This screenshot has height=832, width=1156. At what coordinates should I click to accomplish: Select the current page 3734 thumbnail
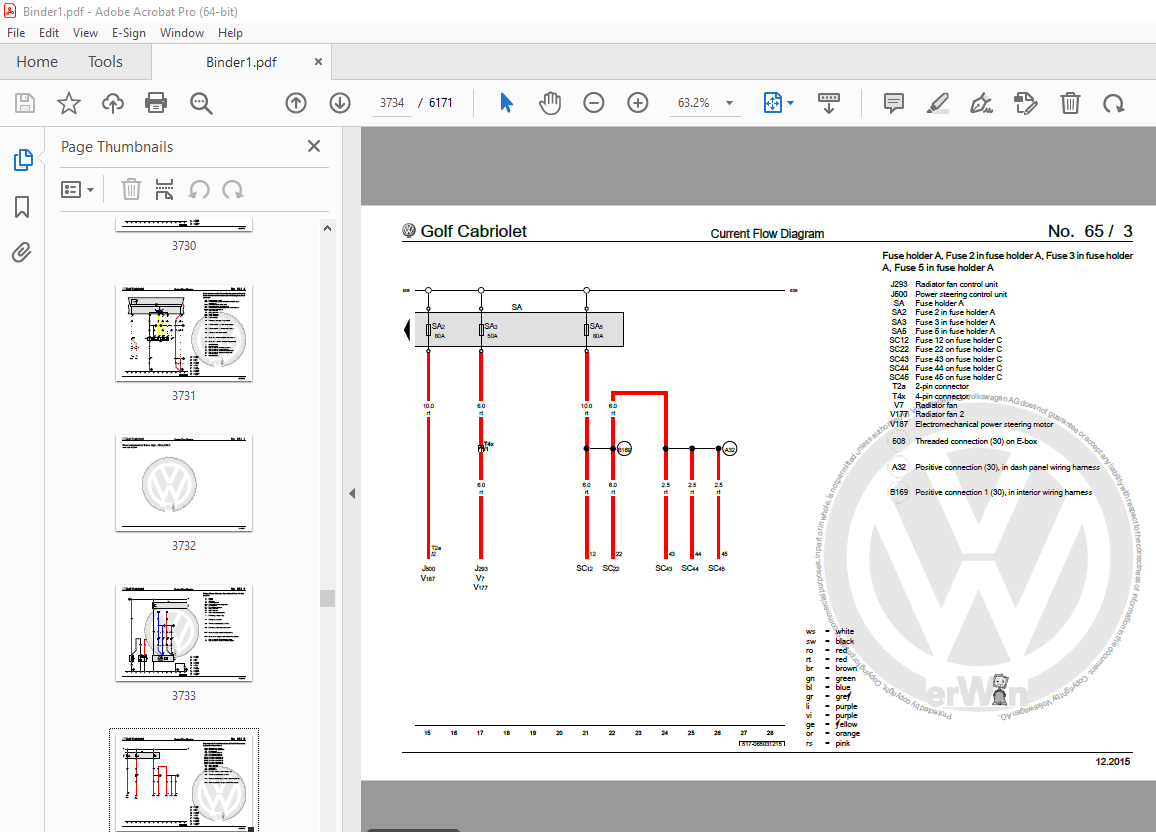184,780
